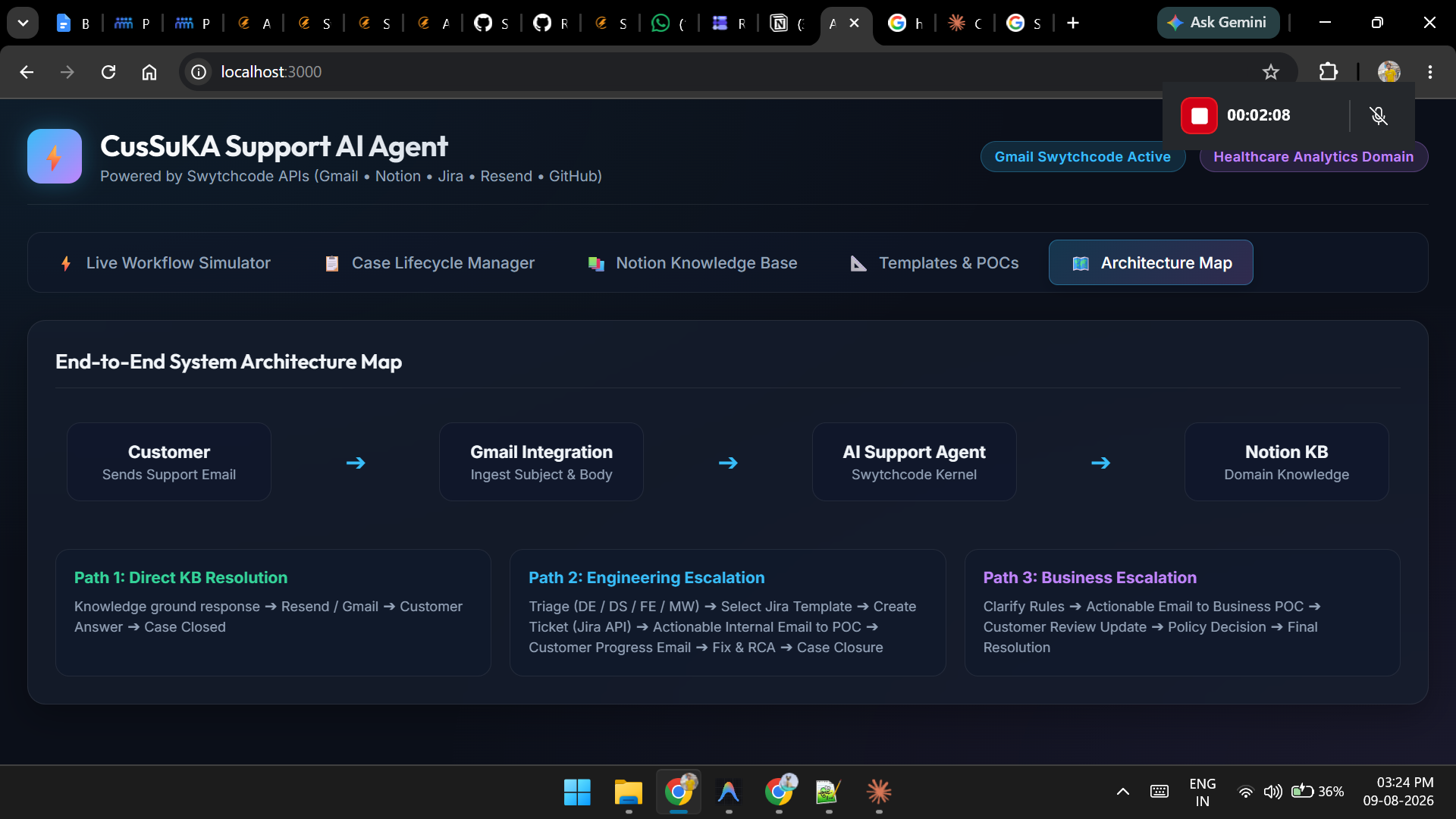This screenshot has width=1456, height=819.
Task: Open the Extensions puzzle menu
Action: pyautogui.click(x=1329, y=72)
